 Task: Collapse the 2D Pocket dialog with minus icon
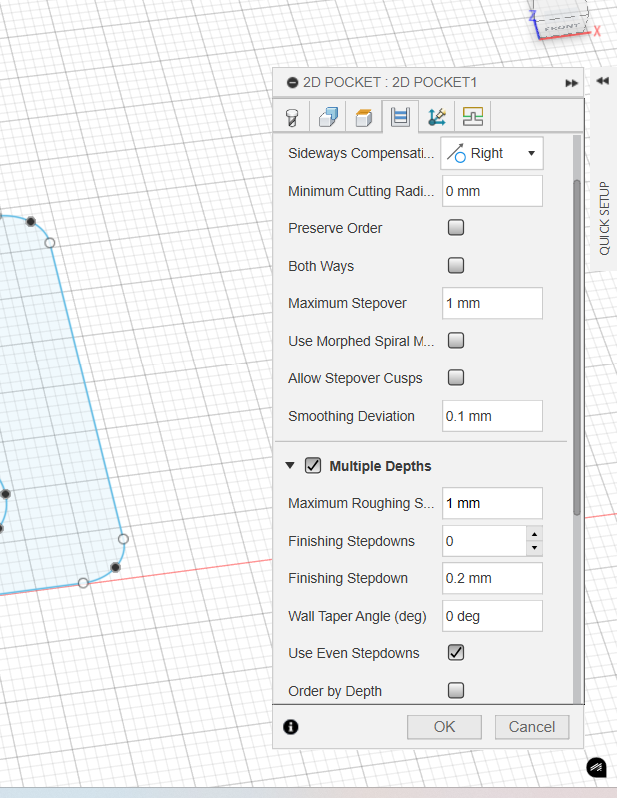pyautogui.click(x=292, y=82)
